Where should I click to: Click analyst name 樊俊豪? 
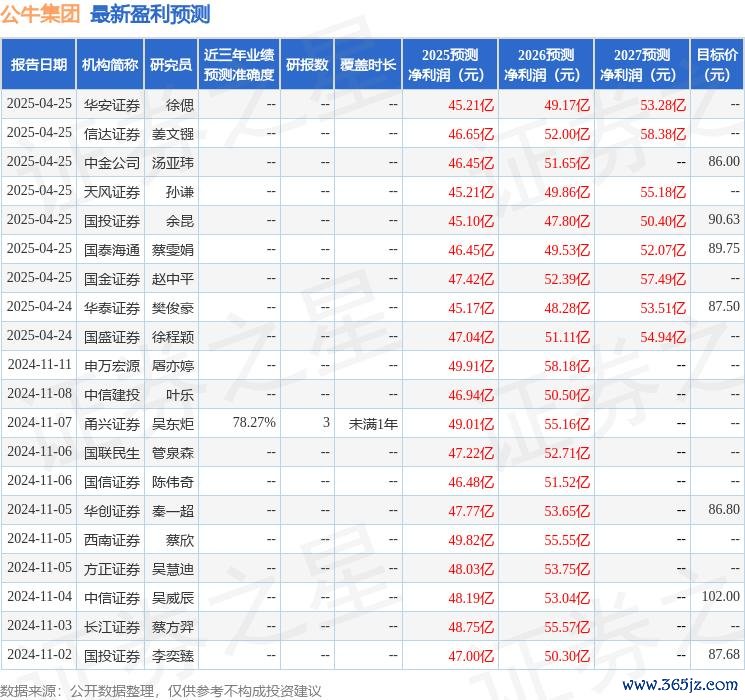[x=172, y=308]
